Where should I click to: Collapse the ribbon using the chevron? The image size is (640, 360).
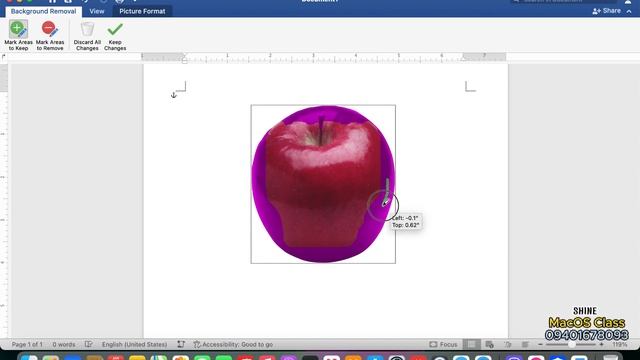click(x=629, y=11)
